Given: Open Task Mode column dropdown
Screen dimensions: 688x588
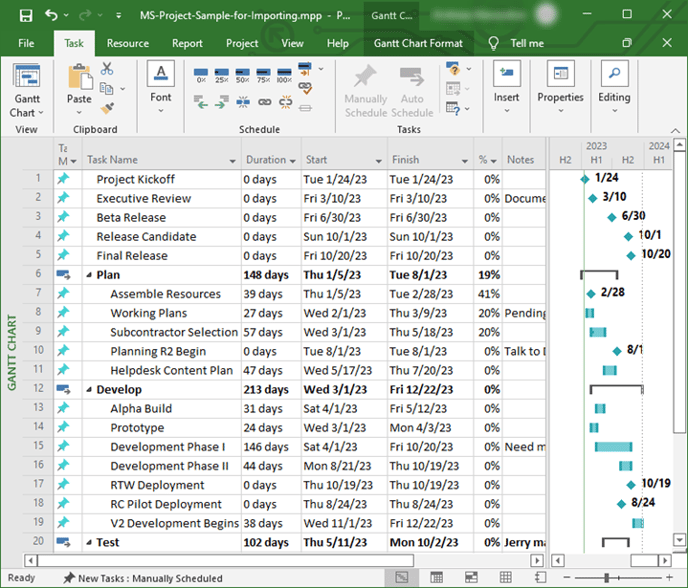Looking at the screenshot, I should click(x=73, y=161).
